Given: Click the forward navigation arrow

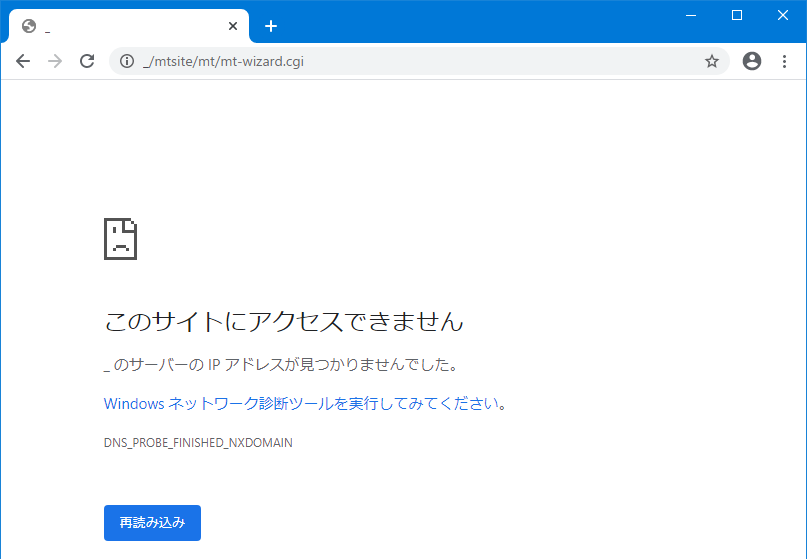Looking at the screenshot, I should pyautogui.click(x=55, y=61).
